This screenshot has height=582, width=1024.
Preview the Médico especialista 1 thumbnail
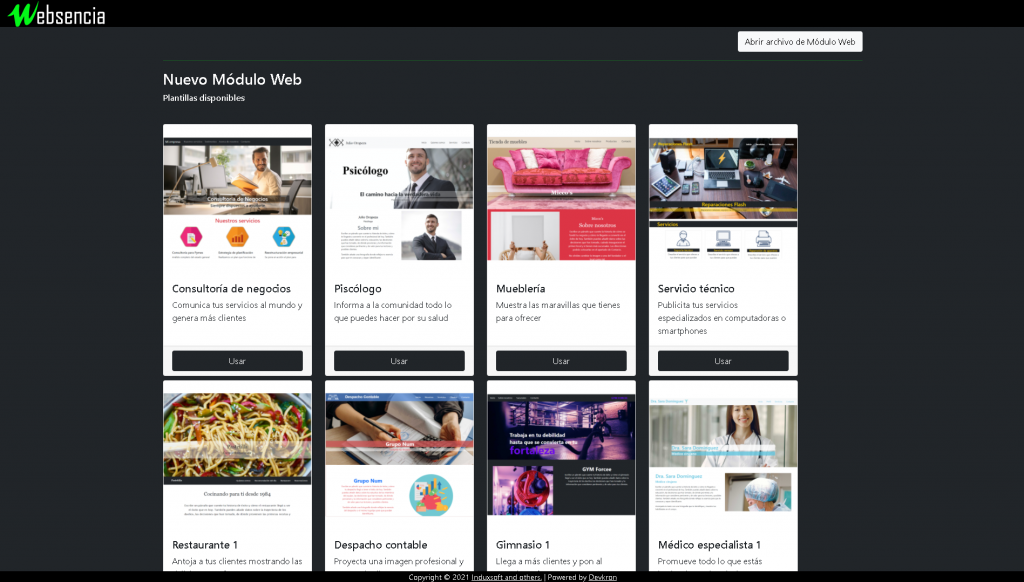(723, 455)
